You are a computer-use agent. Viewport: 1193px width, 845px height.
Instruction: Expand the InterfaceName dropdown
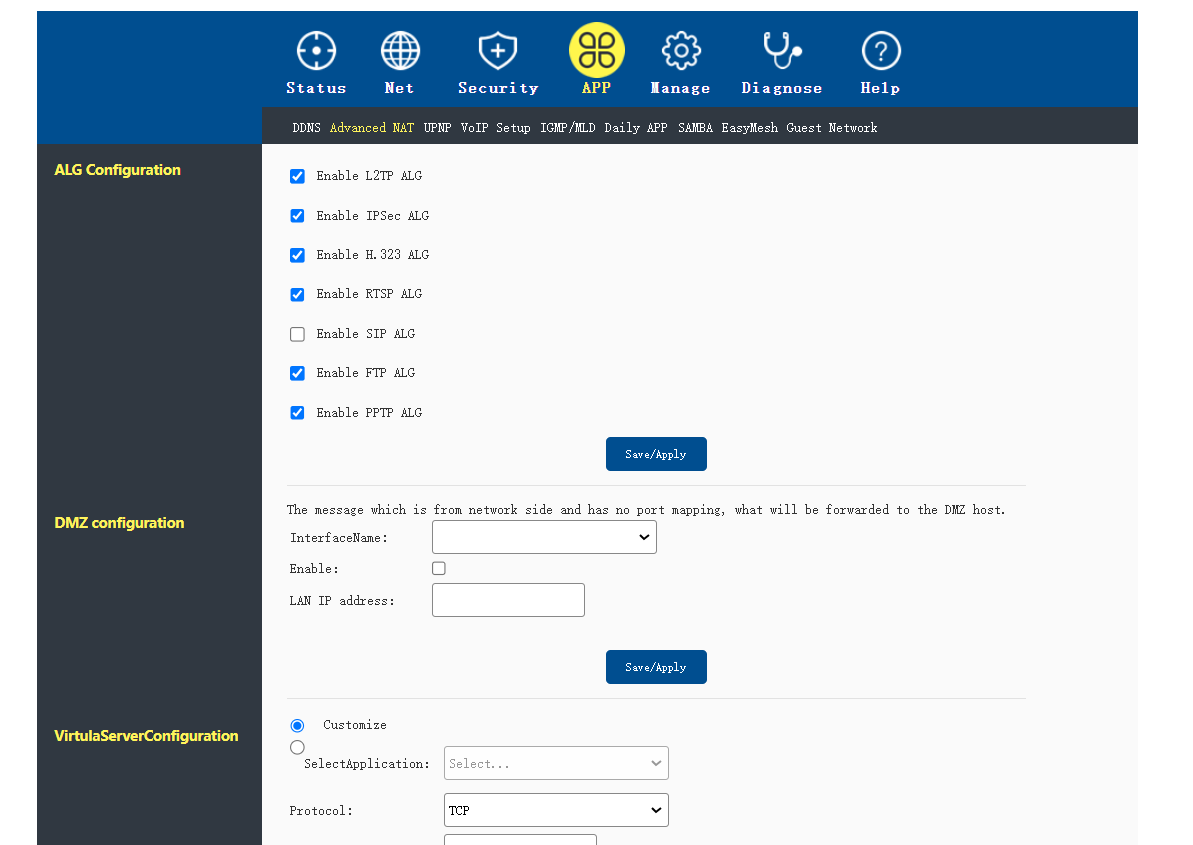544,537
